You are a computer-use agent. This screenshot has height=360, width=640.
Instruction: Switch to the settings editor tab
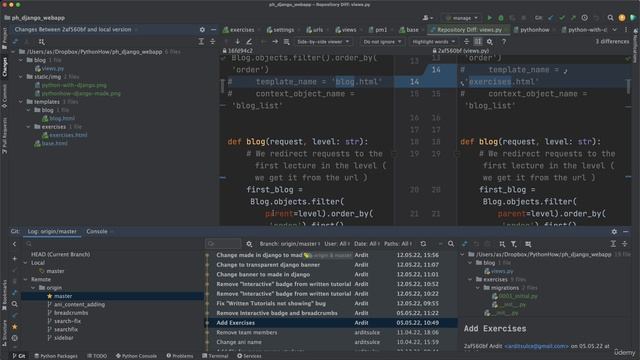point(281,30)
